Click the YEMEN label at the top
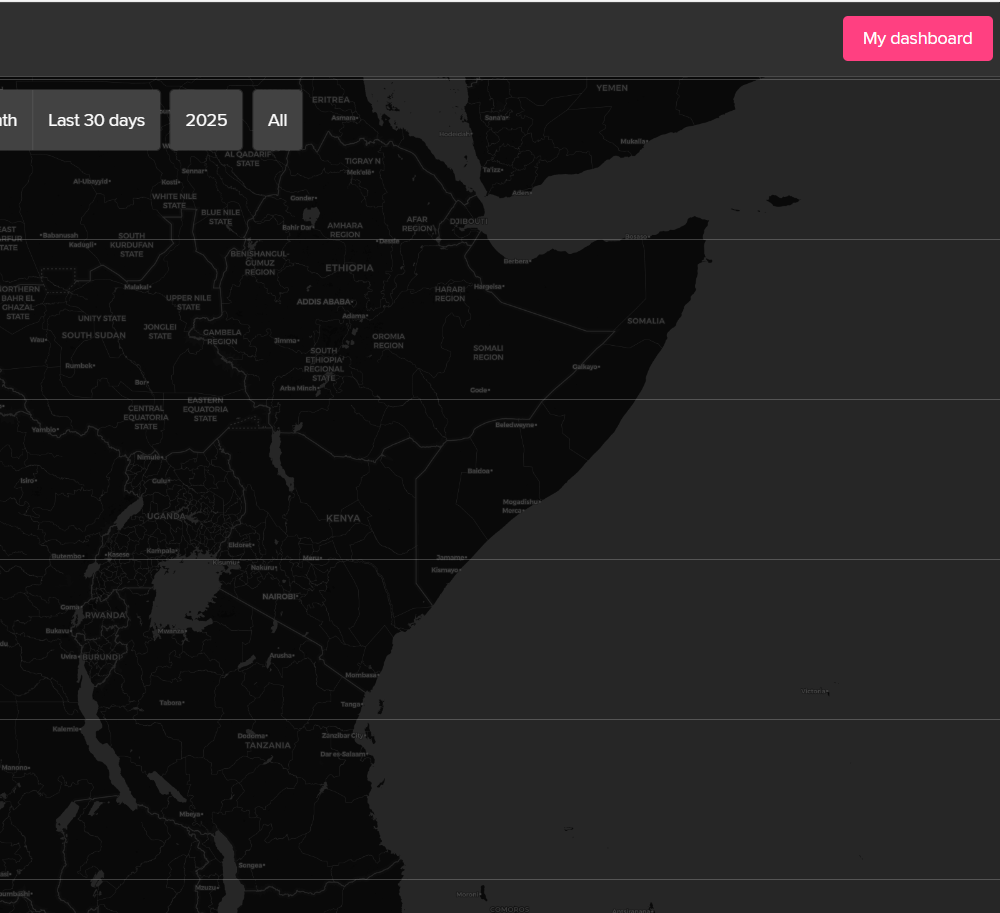The width and height of the screenshot is (1000, 913). [x=610, y=87]
